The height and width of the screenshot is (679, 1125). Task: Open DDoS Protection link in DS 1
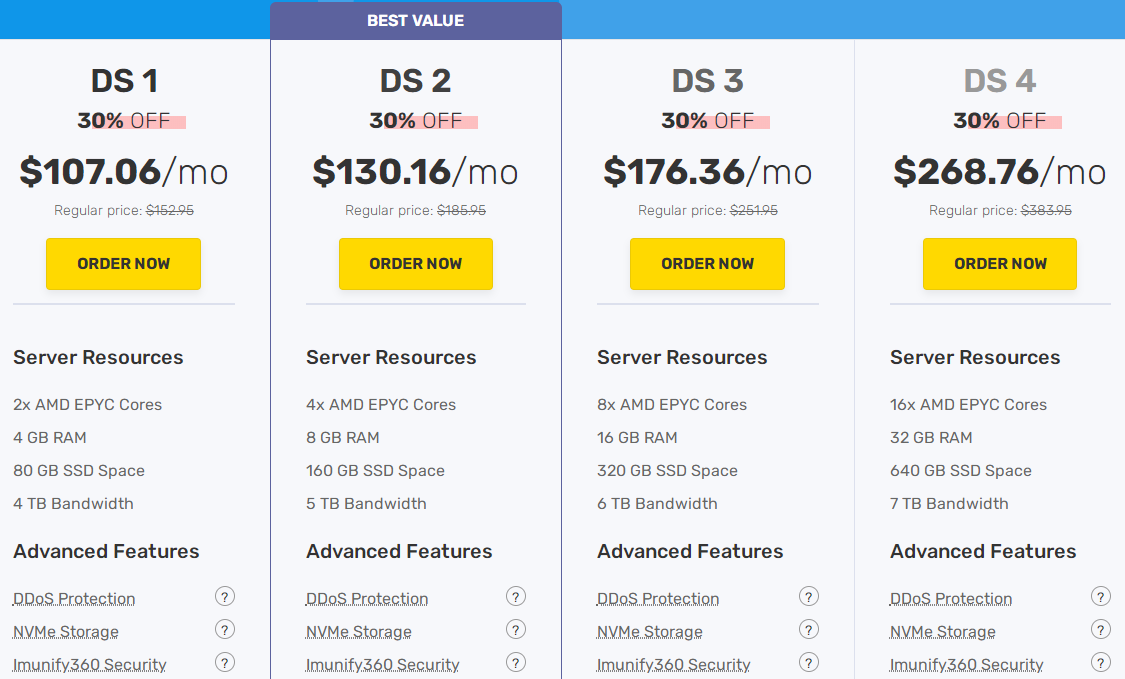pyautogui.click(x=74, y=599)
